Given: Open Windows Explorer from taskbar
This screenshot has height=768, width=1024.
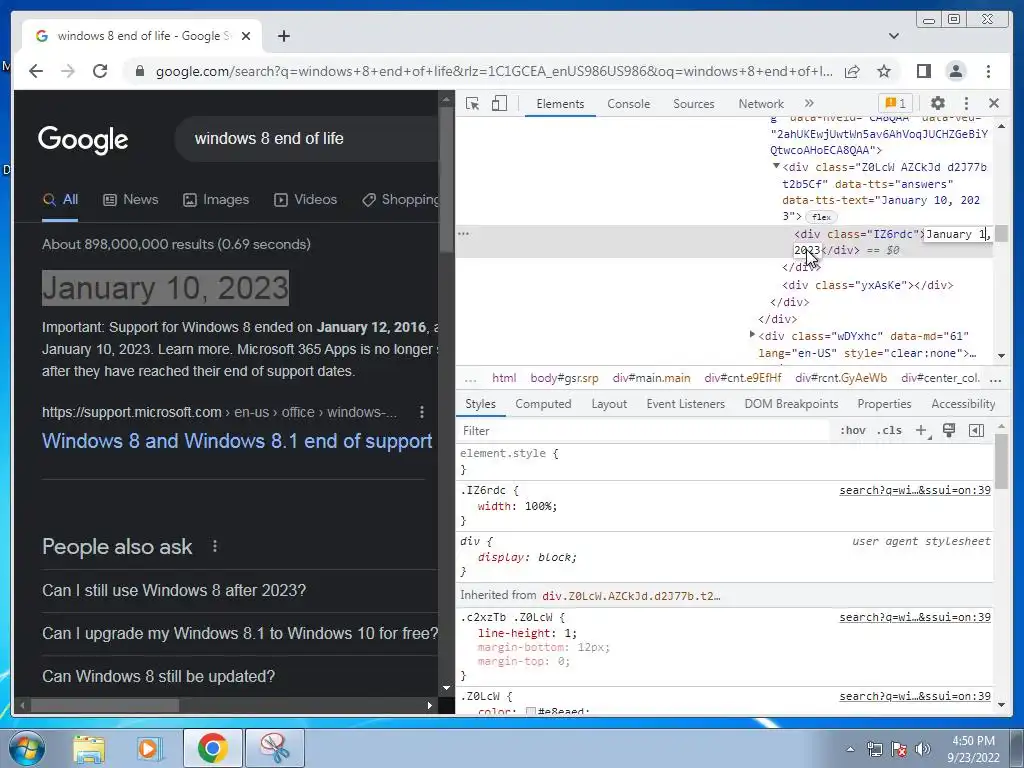Looking at the screenshot, I should (x=88, y=748).
